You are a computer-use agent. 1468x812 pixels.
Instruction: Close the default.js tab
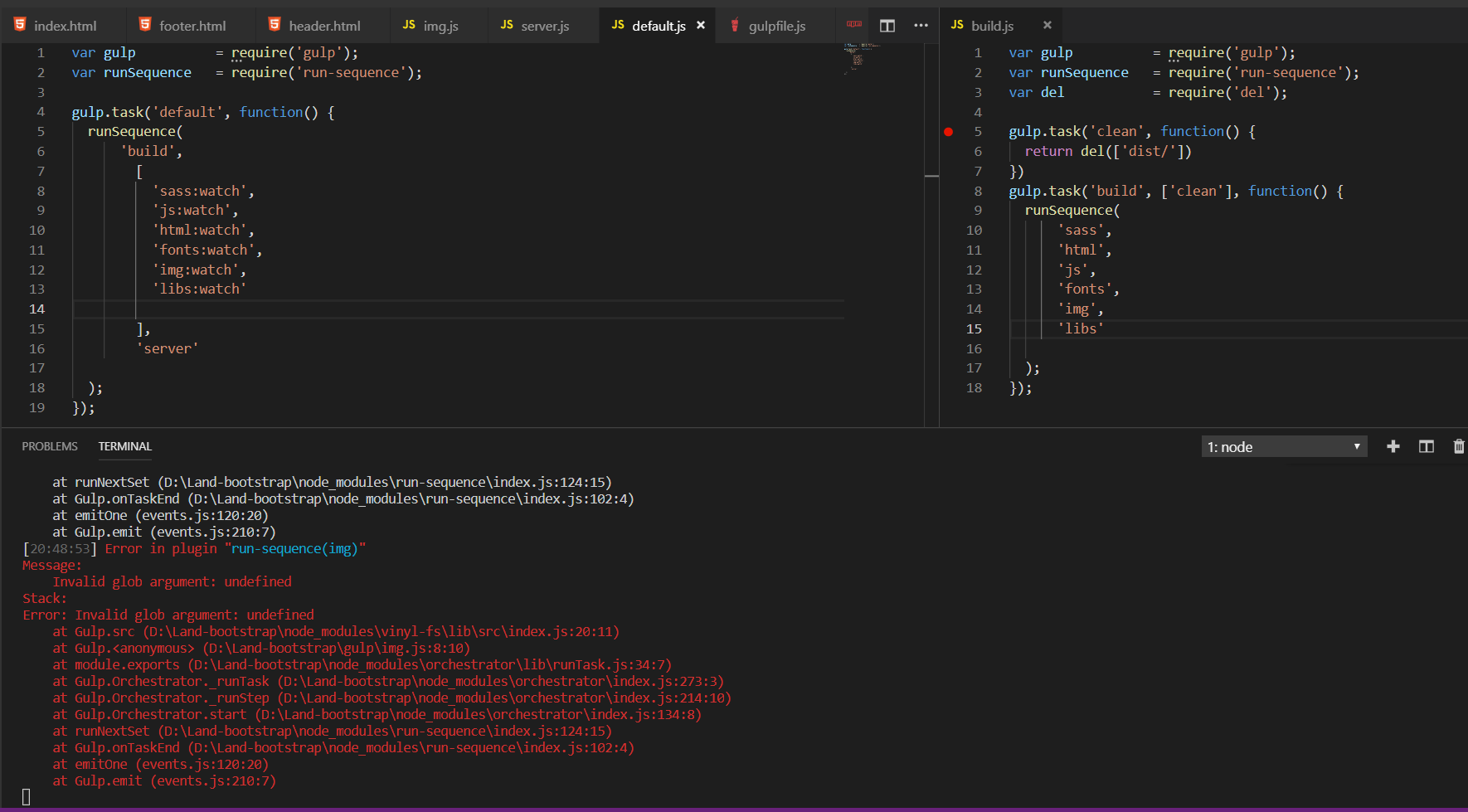pos(701,26)
